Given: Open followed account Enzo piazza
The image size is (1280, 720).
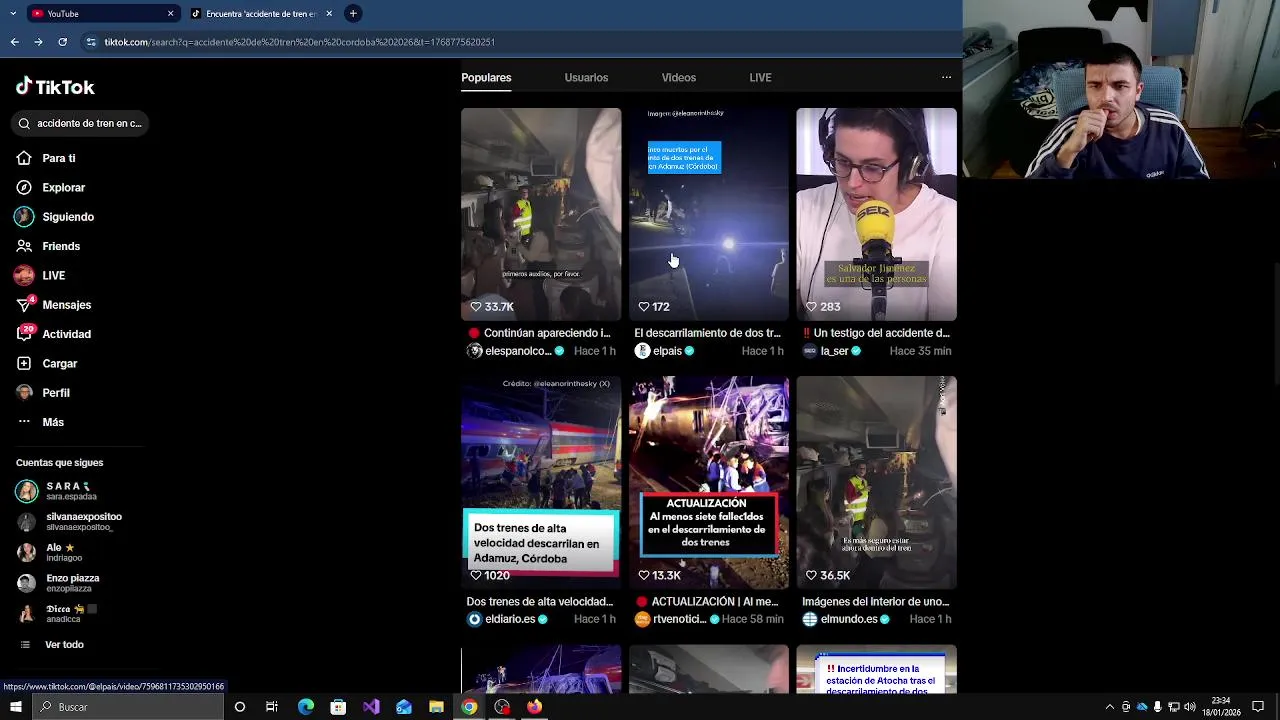Looking at the screenshot, I should (58, 583).
